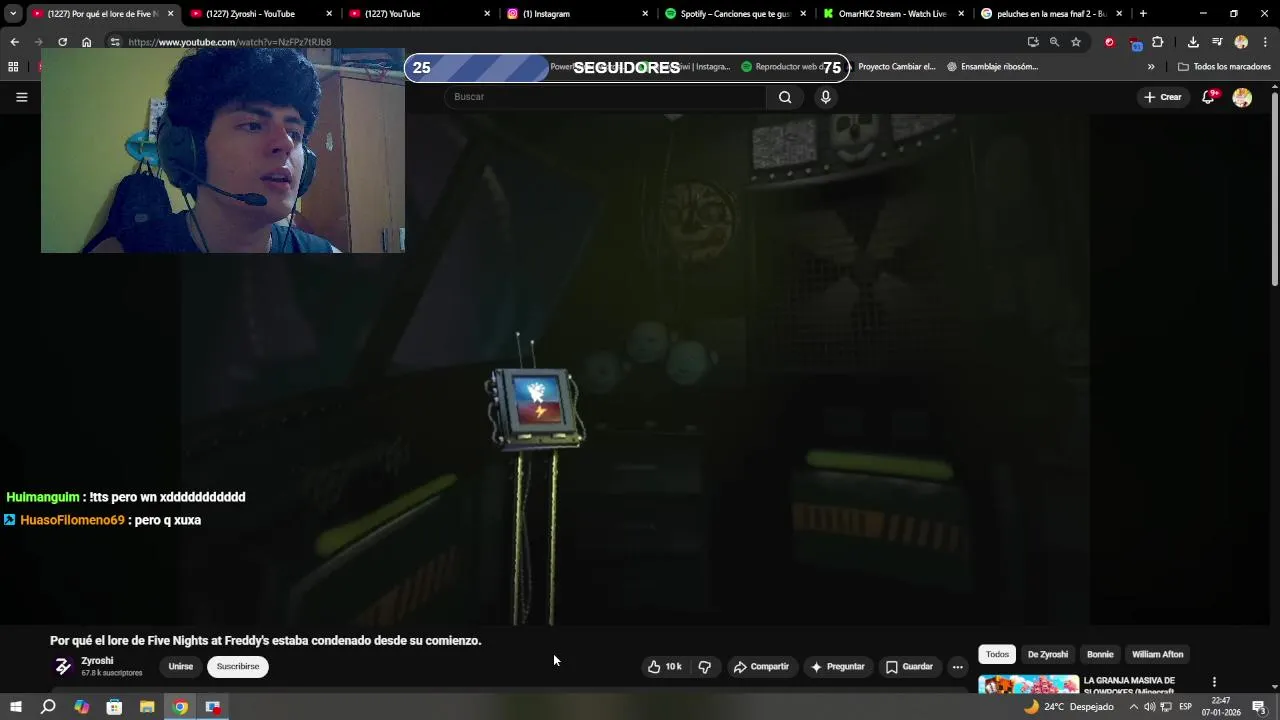This screenshot has width=1280, height=720.
Task: Open Chrome from the taskbar
Action: [x=180, y=707]
